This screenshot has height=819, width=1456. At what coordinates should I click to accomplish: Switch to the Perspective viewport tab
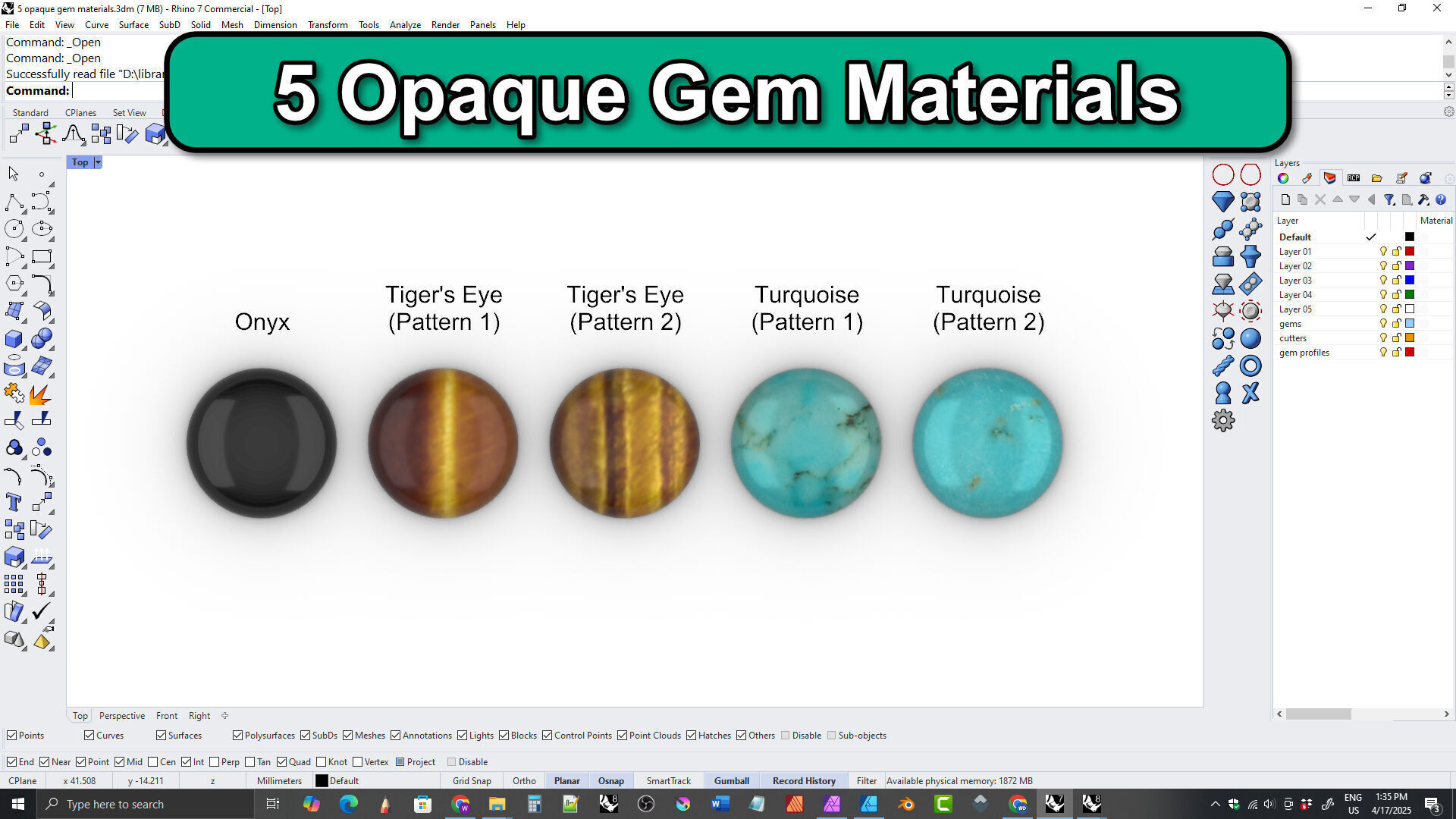tap(121, 716)
